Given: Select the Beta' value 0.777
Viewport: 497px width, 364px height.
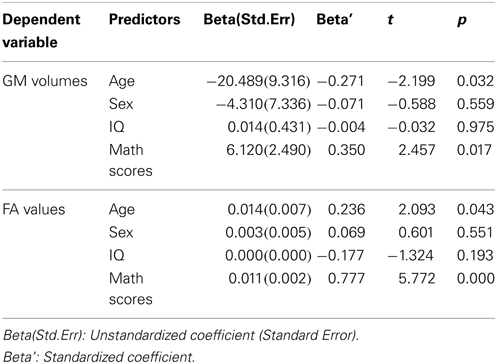Looking at the screenshot, I should (x=346, y=278).
